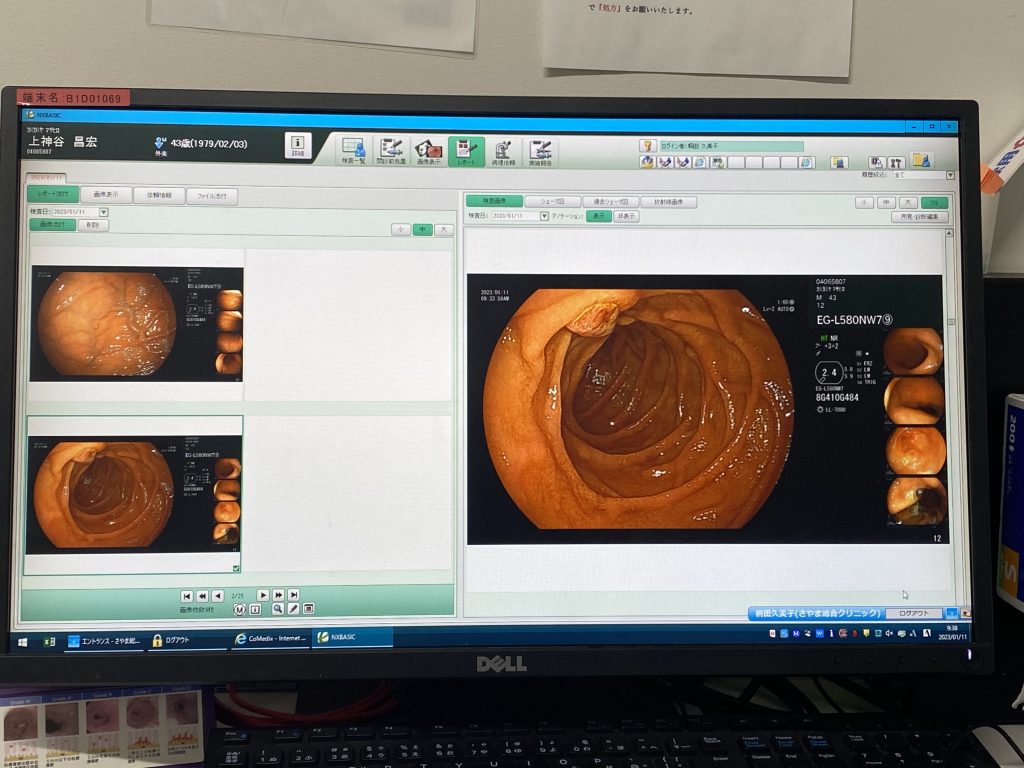The width and height of the screenshot is (1024, 768).
Task: Click the folder-with-user icon at far right of the toolbar
Action: (921, 161)
